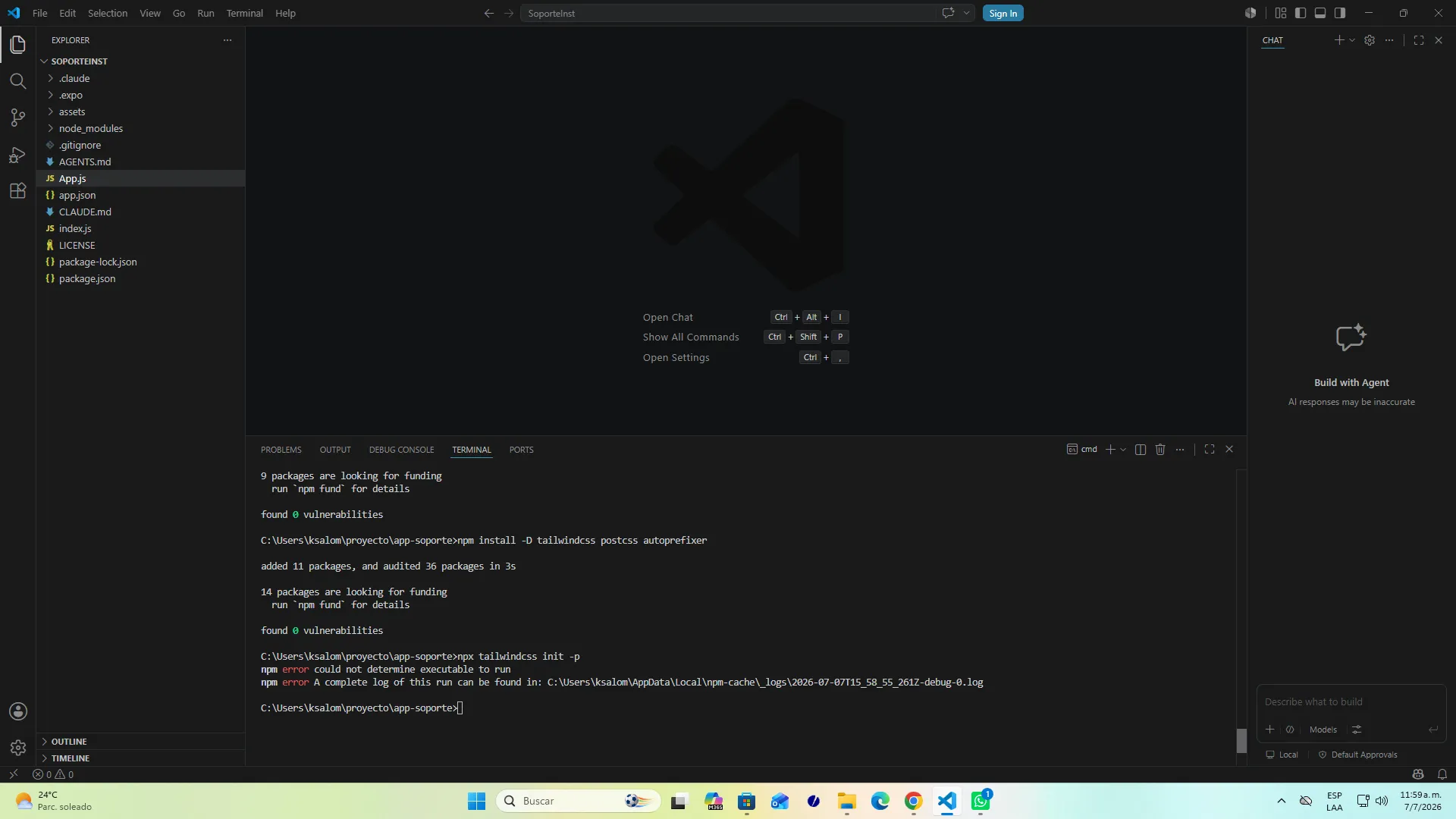Click the customize layout icon
Viewport: 1456px width, 819px height.
point(1281,13)
